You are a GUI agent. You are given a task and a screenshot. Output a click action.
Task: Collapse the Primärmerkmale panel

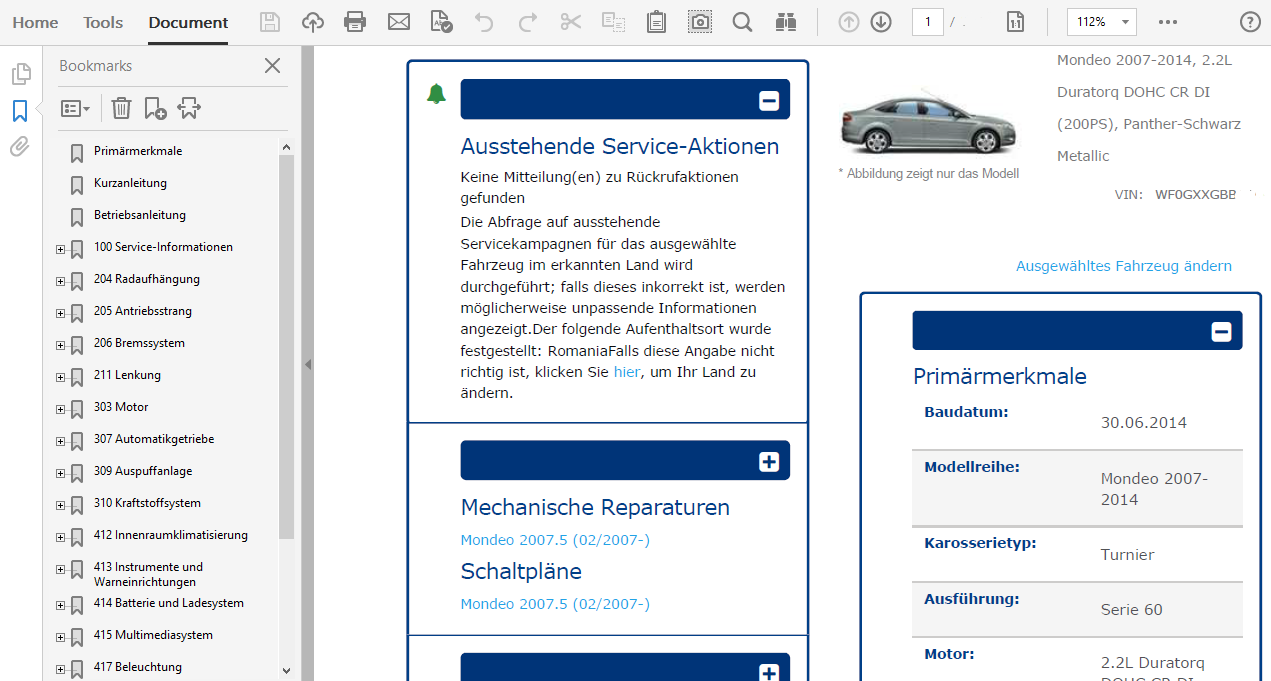pyautogui.click(x=1220, y=332)
